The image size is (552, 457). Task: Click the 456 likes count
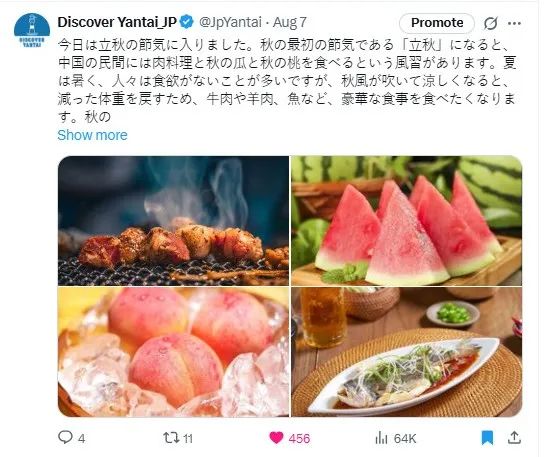click(x=299, y=439)
